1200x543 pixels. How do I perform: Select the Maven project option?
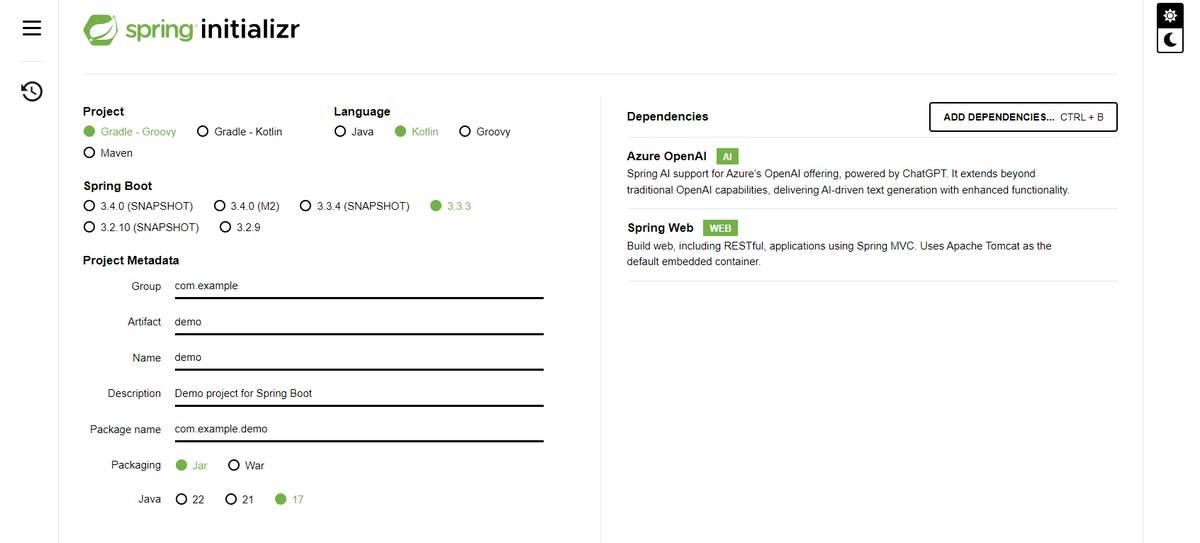click(x=108, y=153)
